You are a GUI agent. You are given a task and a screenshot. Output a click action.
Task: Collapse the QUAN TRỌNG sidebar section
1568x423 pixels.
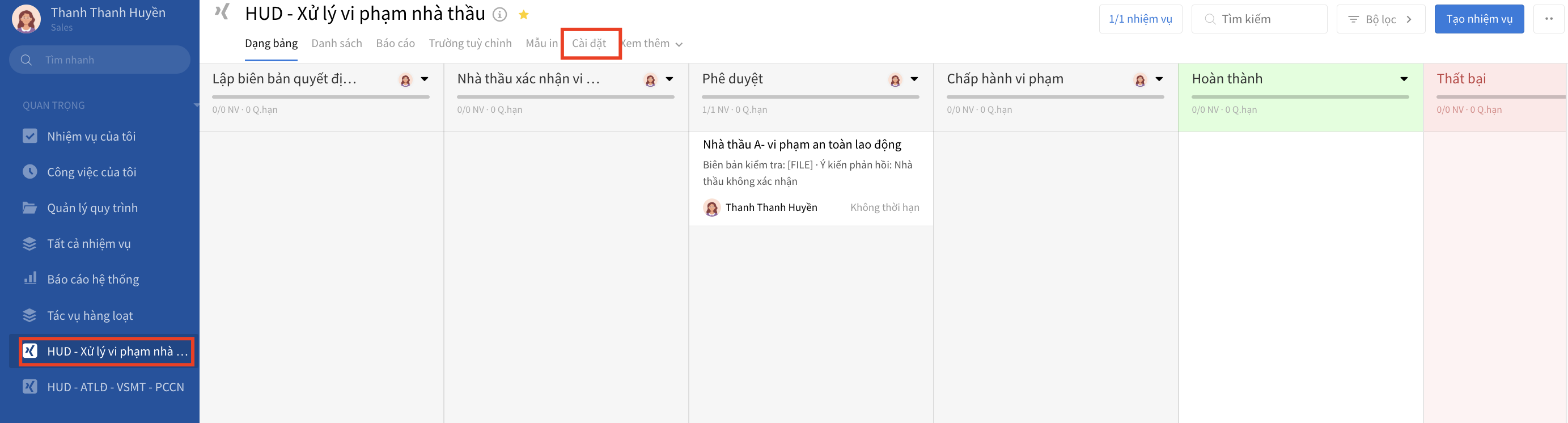[x=196, y=105]
